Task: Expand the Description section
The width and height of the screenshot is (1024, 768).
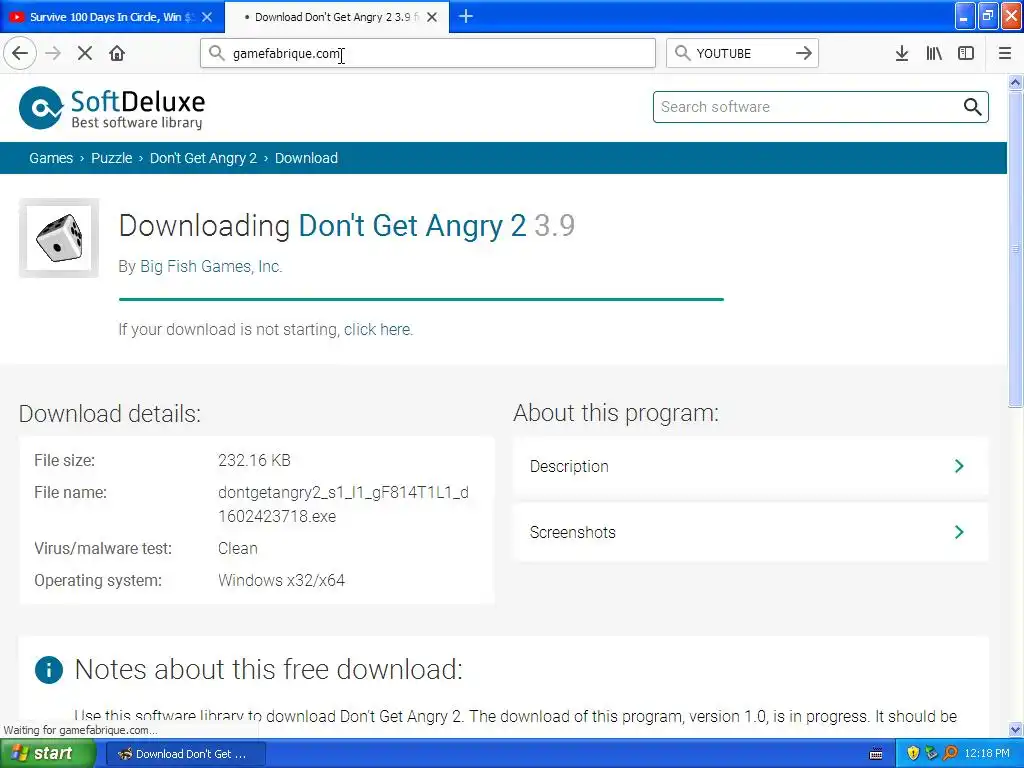Action: coord(750,466)
